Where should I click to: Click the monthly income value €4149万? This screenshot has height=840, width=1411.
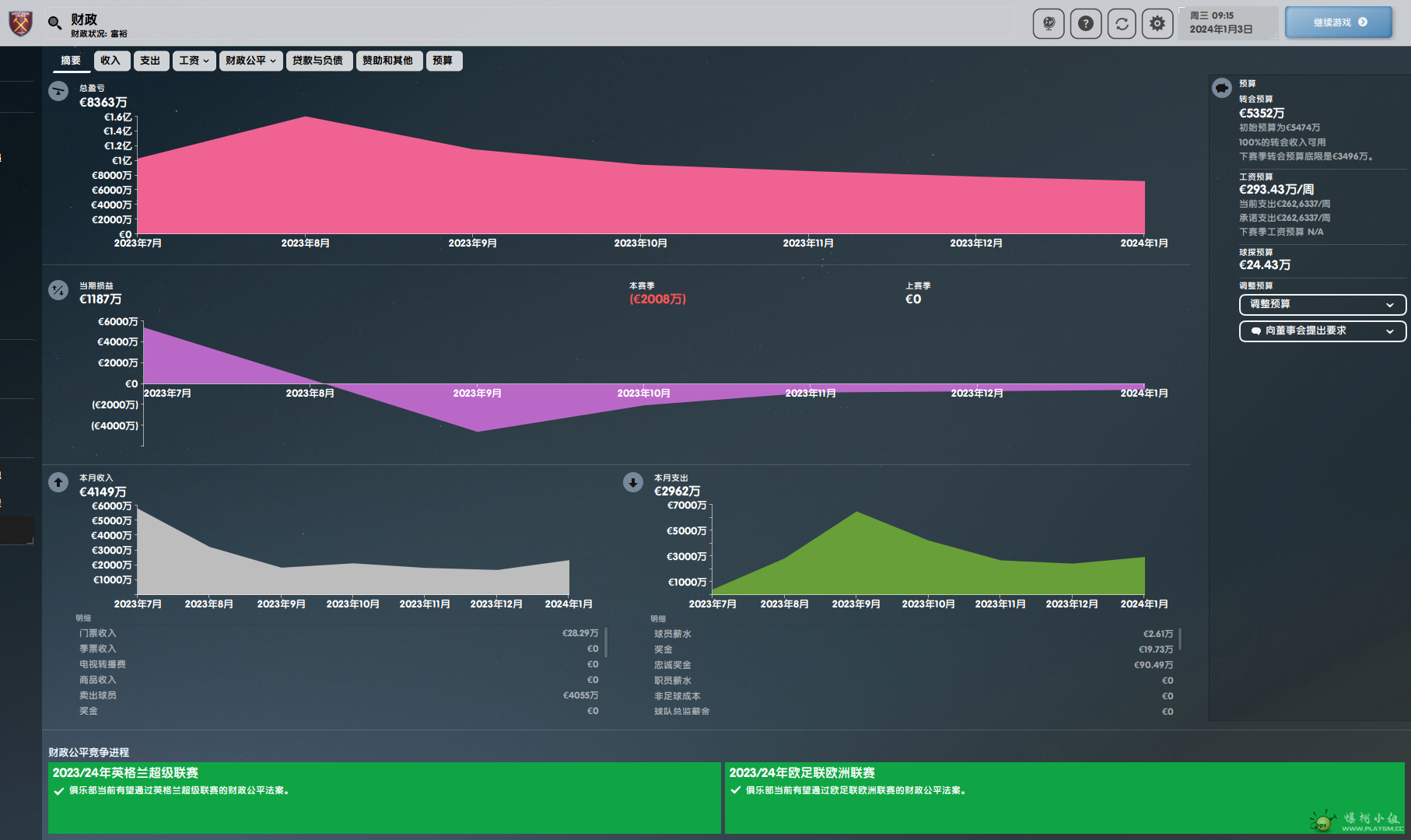[103, 492]
